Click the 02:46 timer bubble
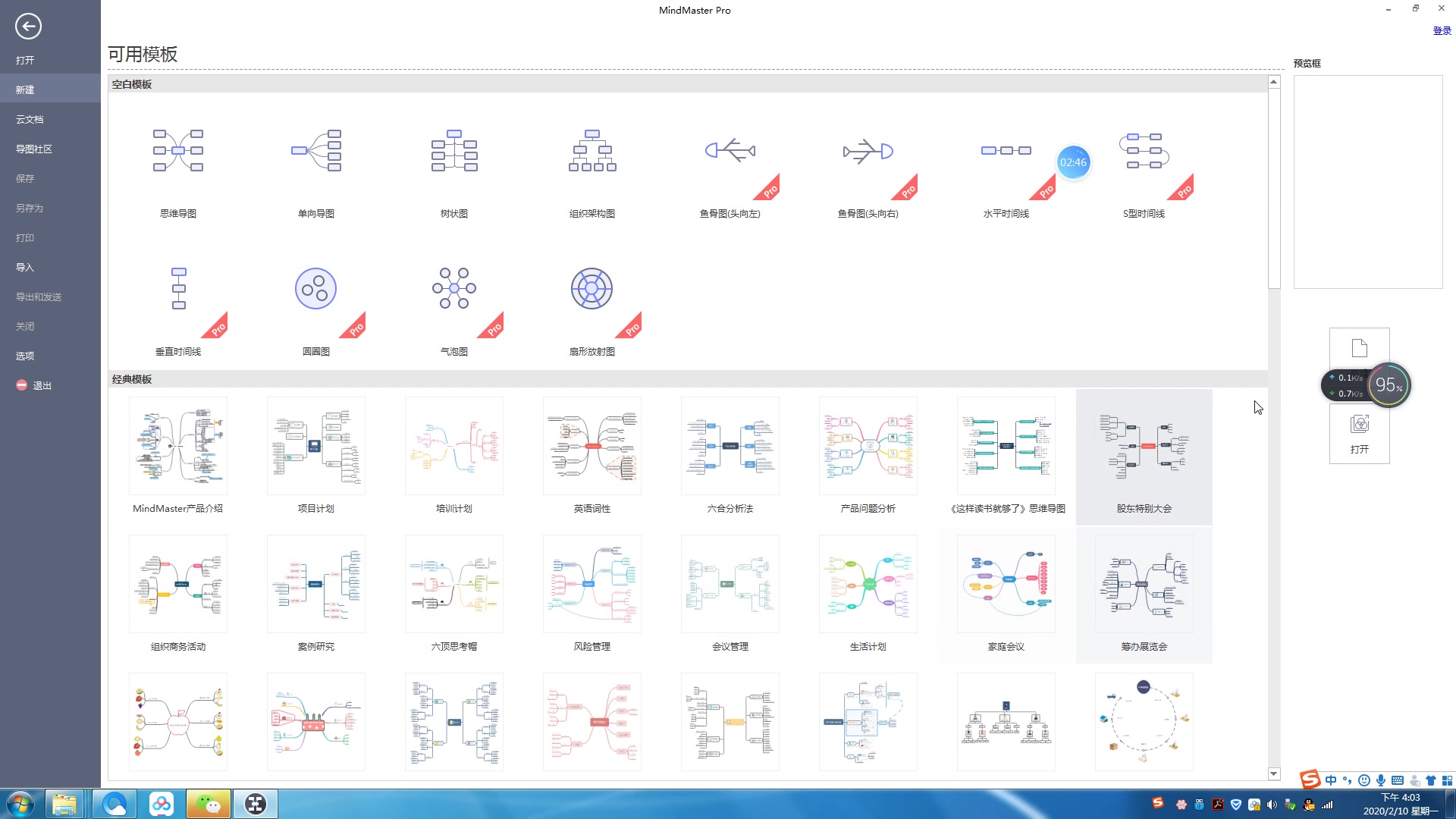The height and width of the screenshot is (819, 1456). (x=1073, y=162)
